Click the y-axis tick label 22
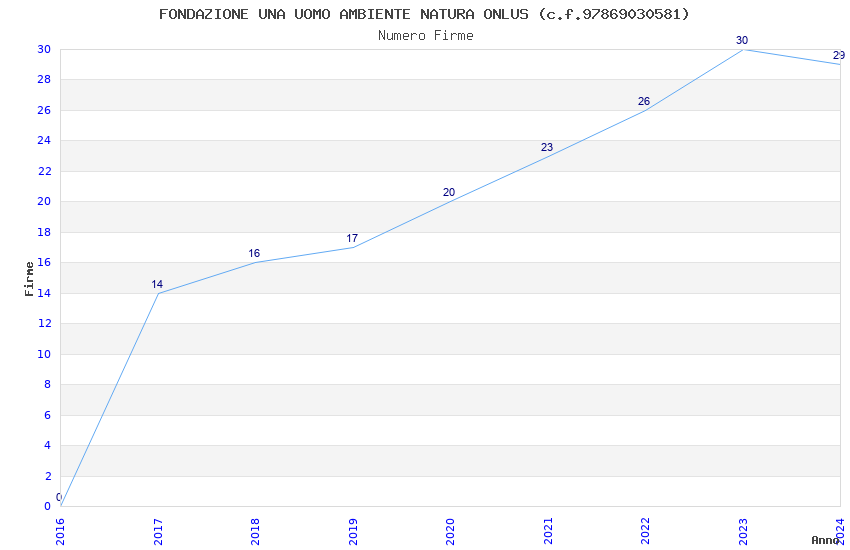 click(44, 171)
